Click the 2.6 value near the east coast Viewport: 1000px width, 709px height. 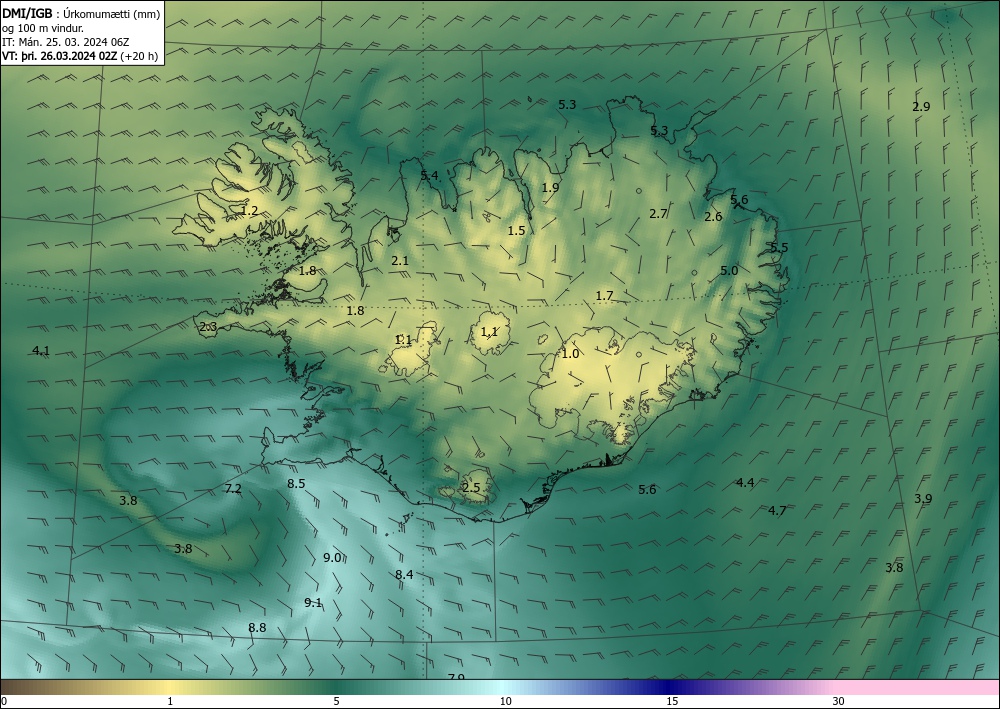[x=713, y=217]
